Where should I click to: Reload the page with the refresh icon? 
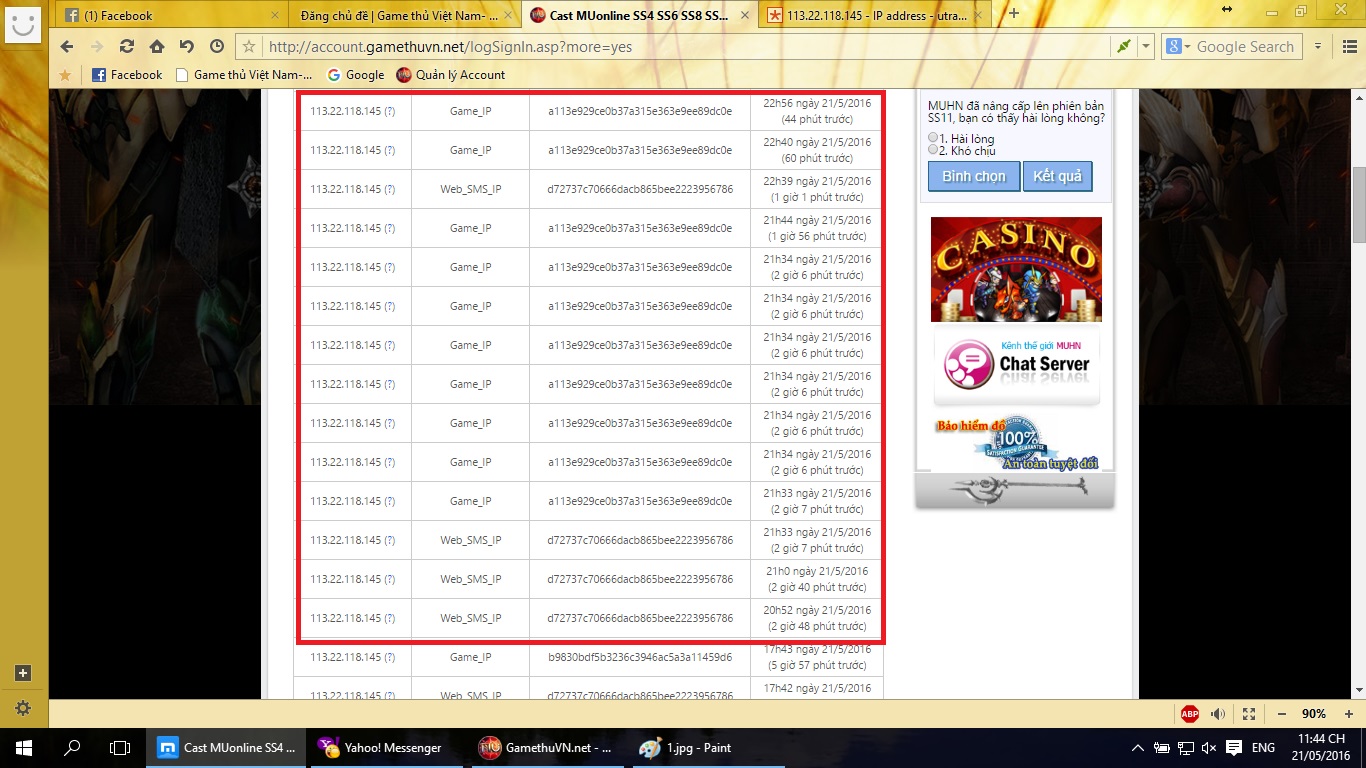[x=126, y=47]
